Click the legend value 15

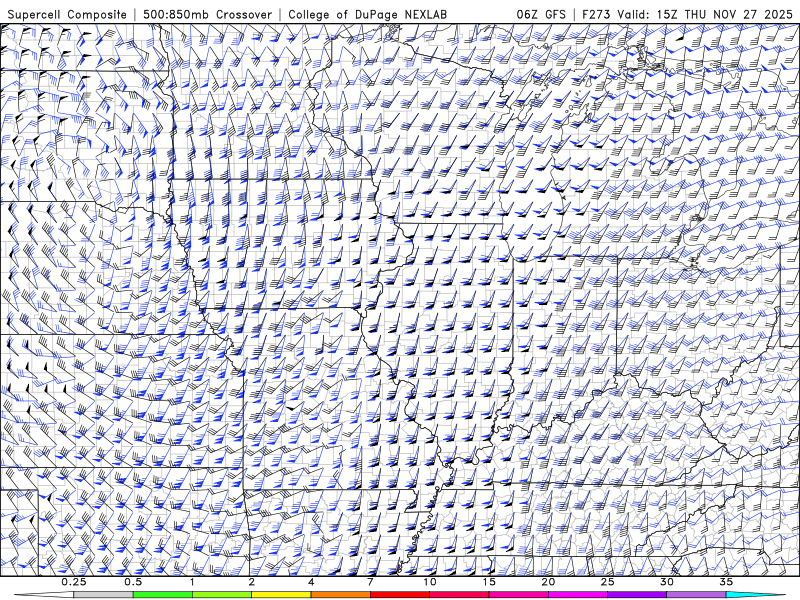tap(489, 582)
